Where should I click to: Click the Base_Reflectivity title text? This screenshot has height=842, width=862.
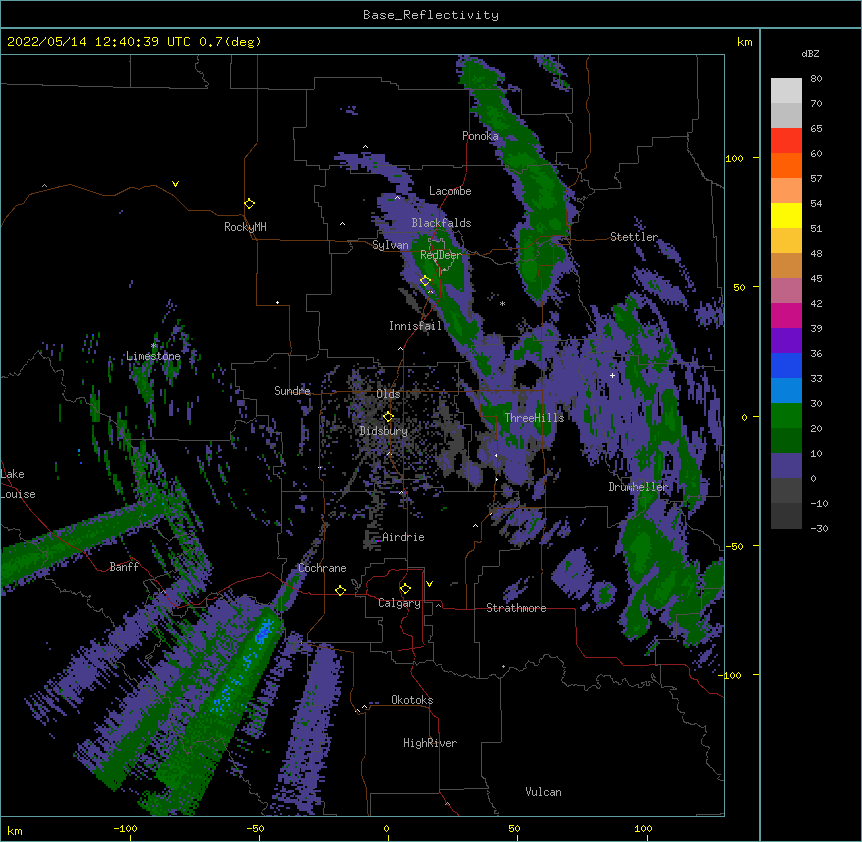click(x=431, y=15)
